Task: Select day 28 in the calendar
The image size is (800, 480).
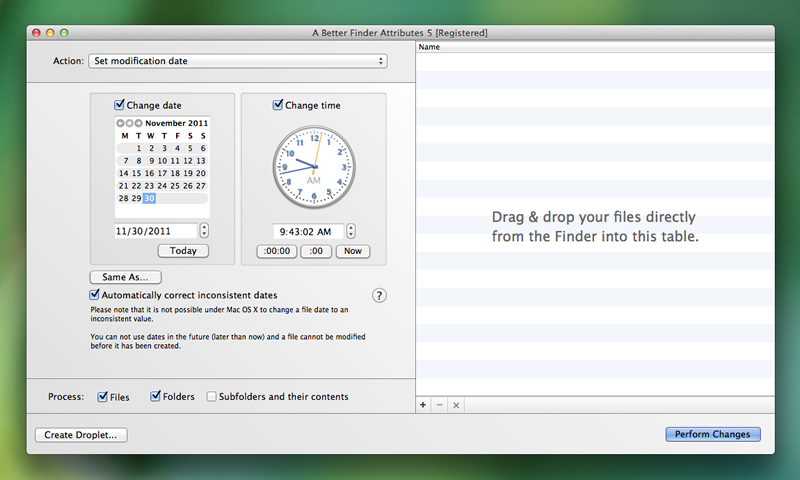Action: coord(123,198)
